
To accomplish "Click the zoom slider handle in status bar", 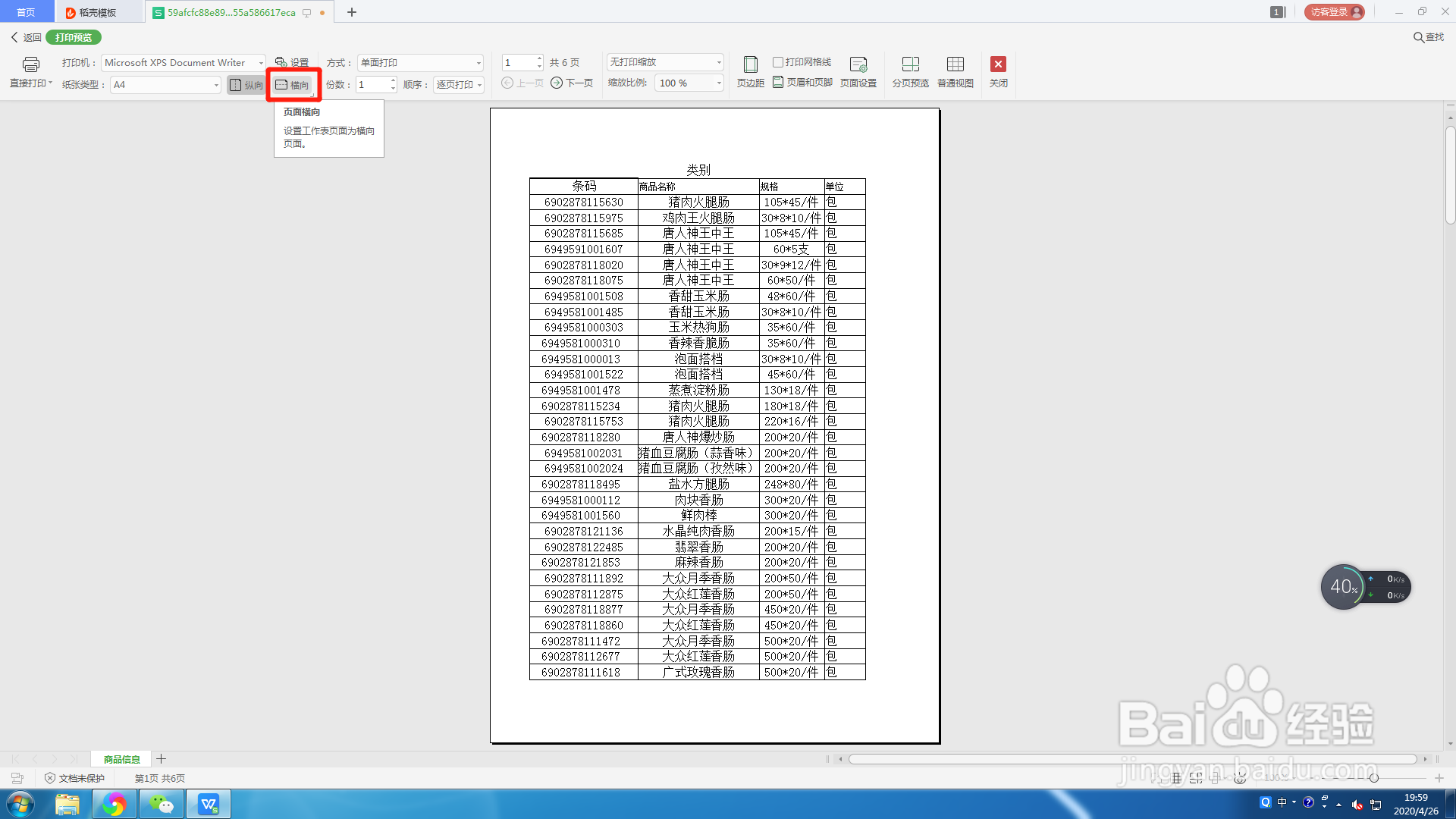I will 1373,778.
